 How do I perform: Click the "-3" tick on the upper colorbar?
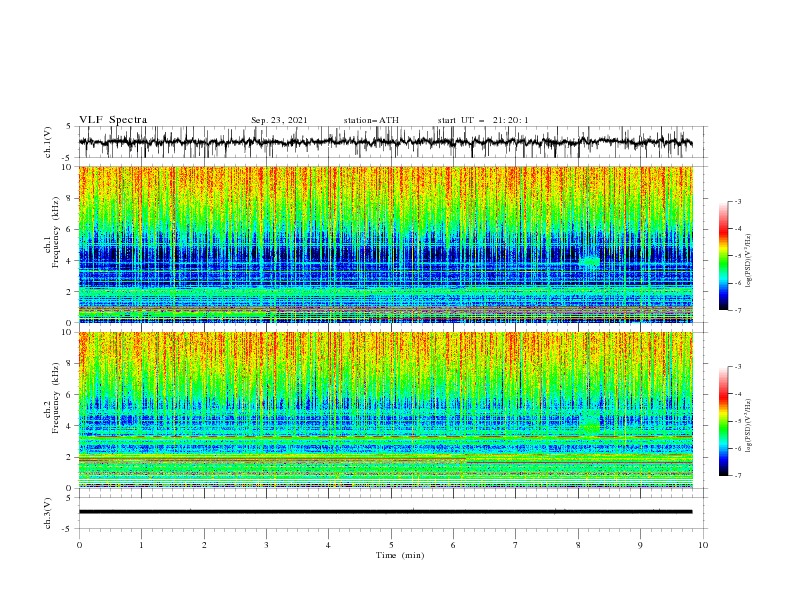click(737, 201)
